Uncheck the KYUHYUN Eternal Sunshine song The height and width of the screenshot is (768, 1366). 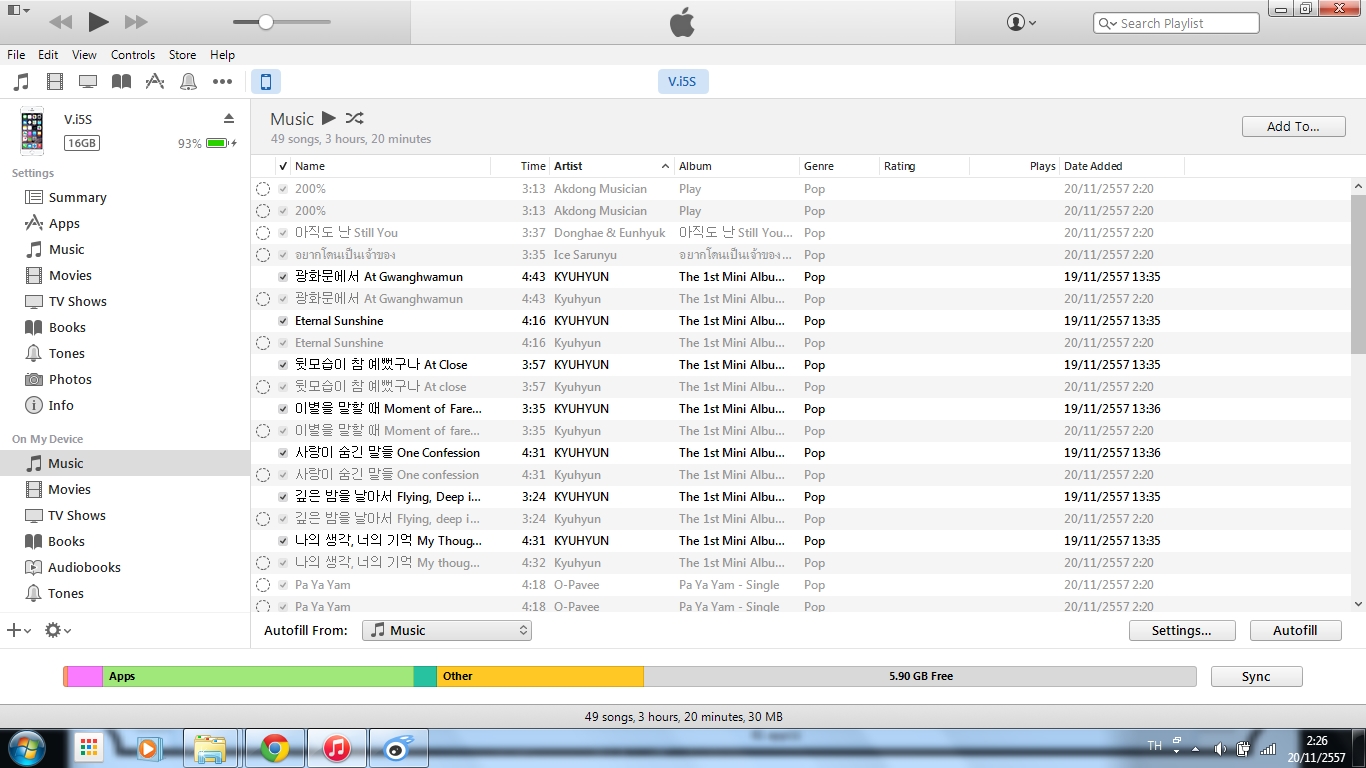(283, 321)
